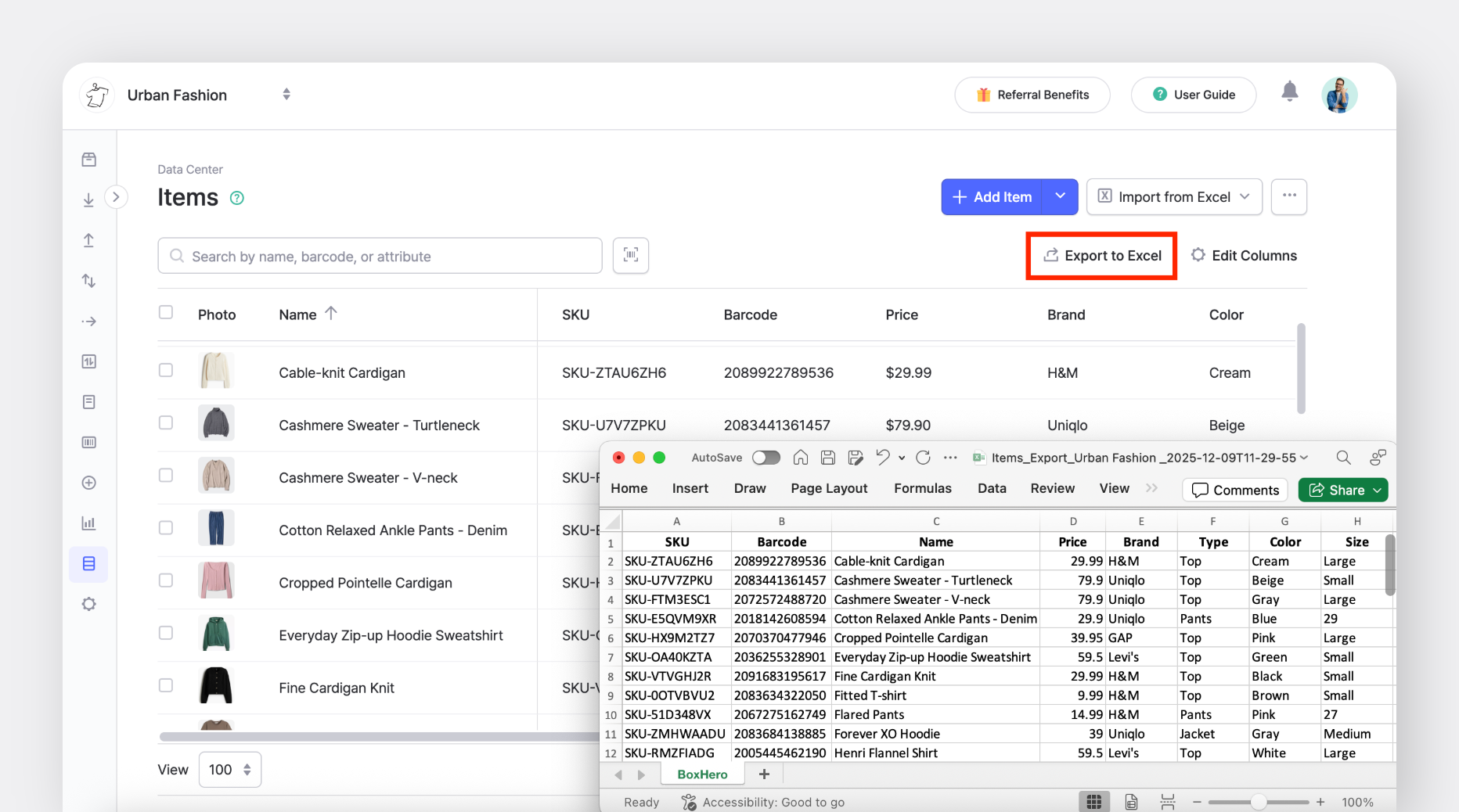The image size is (1459, 812).
Task: Click the Excel save icon
Action: (x=828, y=458)
